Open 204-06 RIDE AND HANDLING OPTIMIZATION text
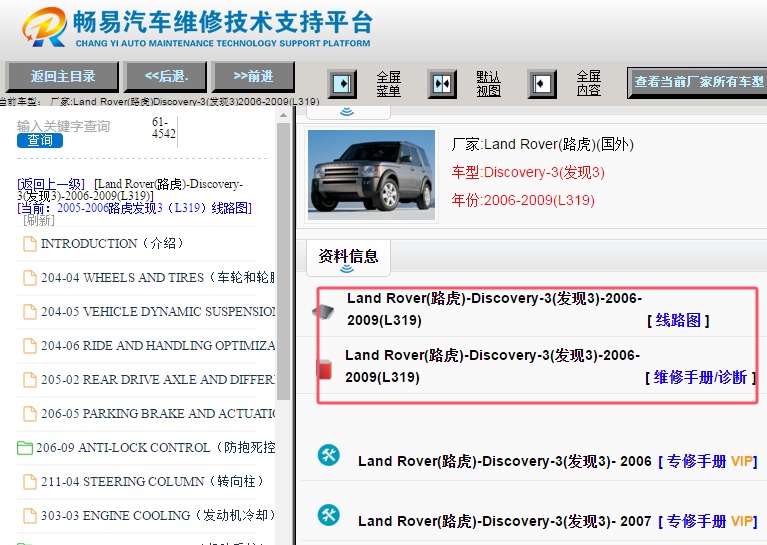Image resolution: width=767 pixels, height=545 pixels. click(x=158, y=346)
